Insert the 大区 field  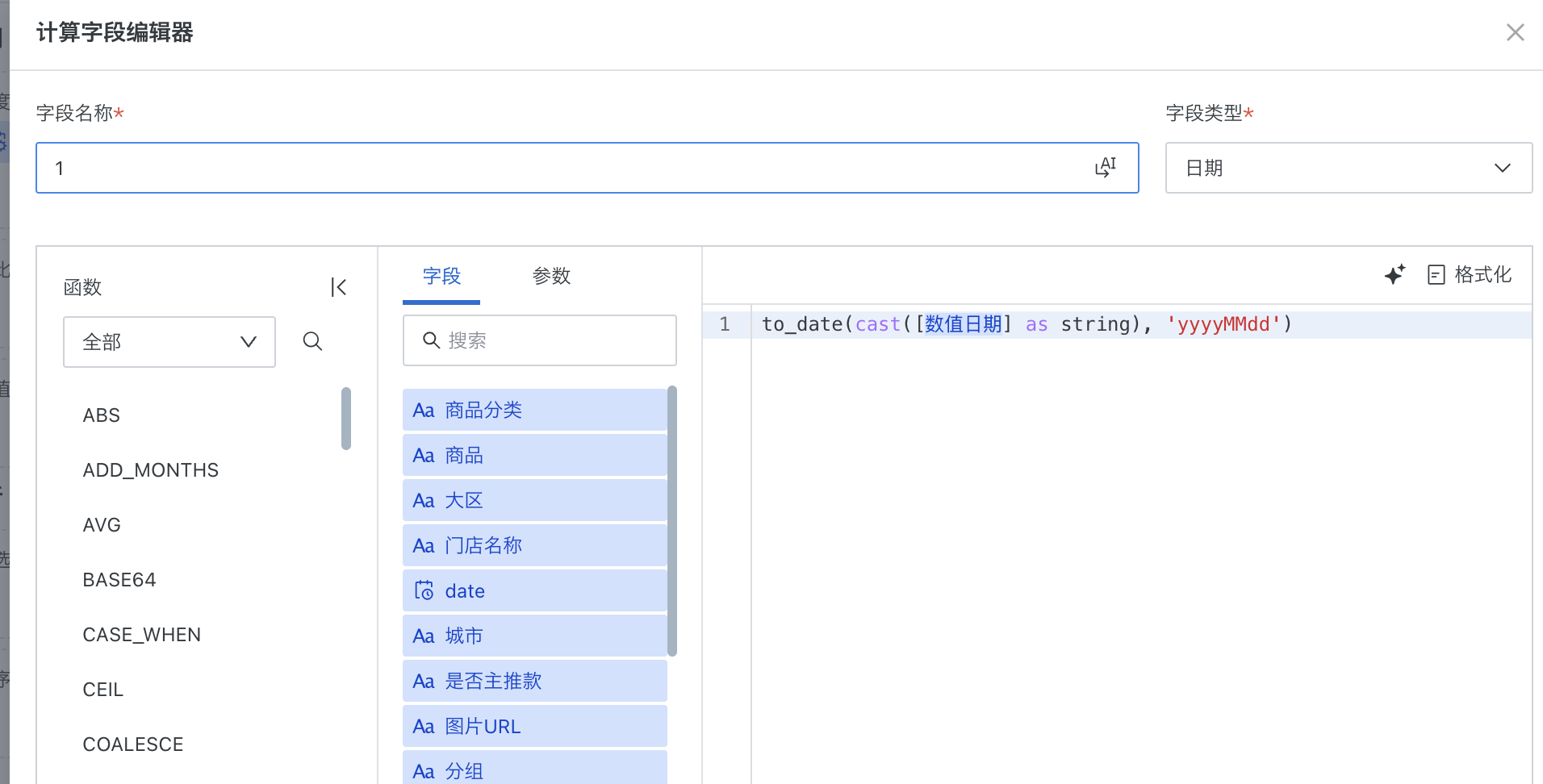[x=535, y=500]
